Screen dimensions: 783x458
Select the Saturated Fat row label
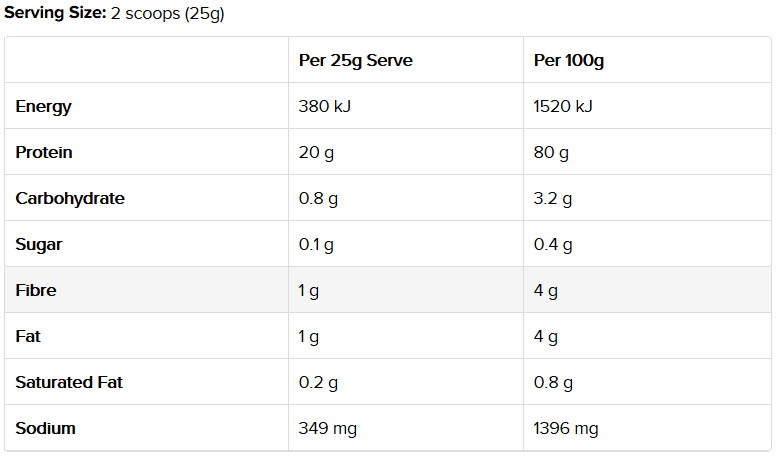tap(69, 382)
